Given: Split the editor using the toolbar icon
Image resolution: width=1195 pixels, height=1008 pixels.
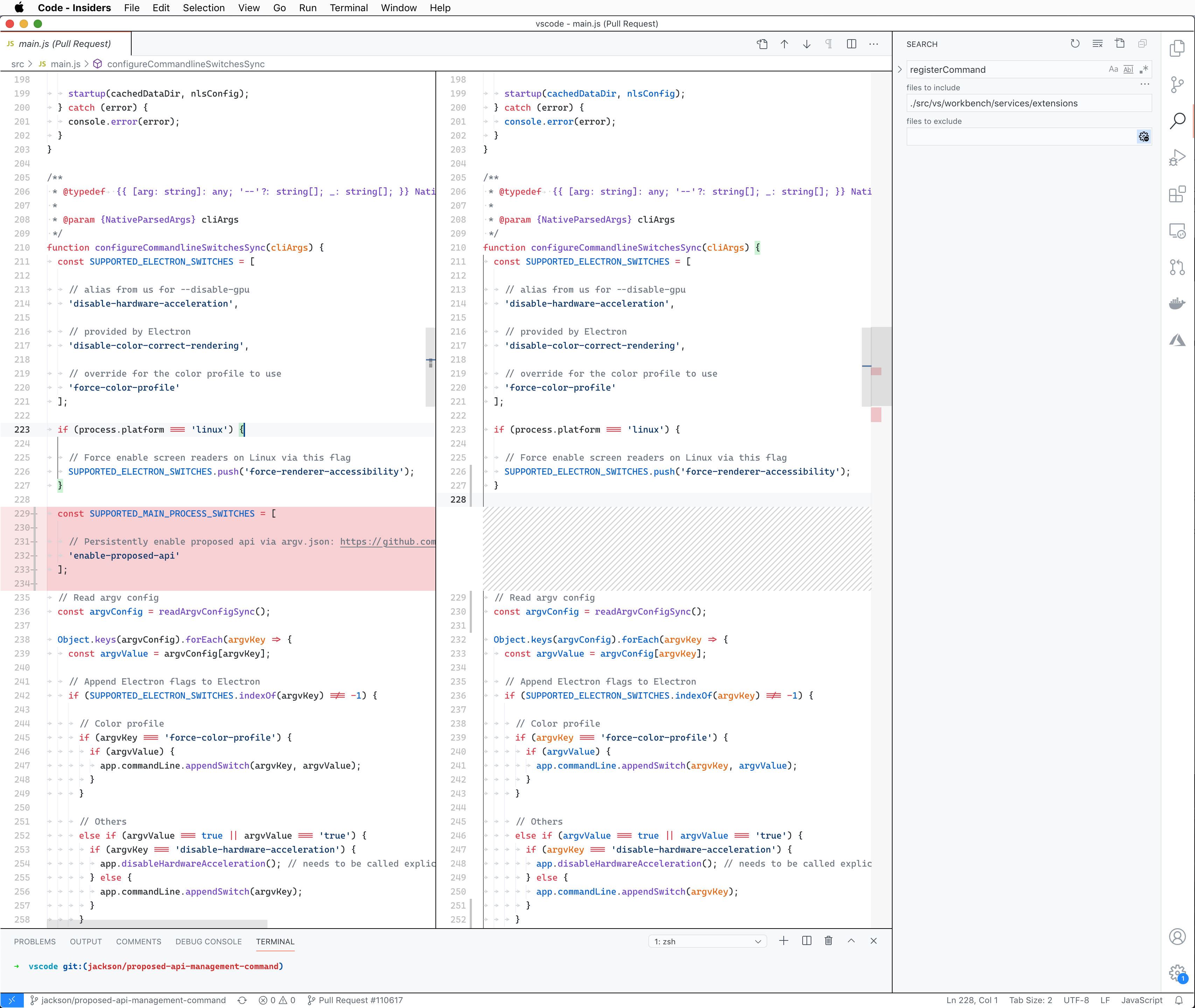Looking at the screenshot, I should tap(852, 44).
